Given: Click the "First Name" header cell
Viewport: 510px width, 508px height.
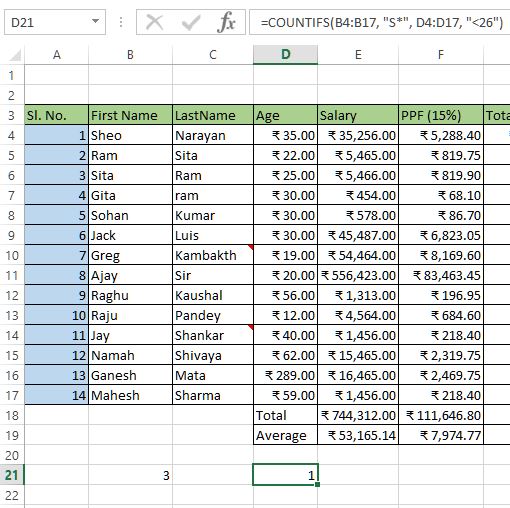Looking at the screenshot, I should pos(130,115).
